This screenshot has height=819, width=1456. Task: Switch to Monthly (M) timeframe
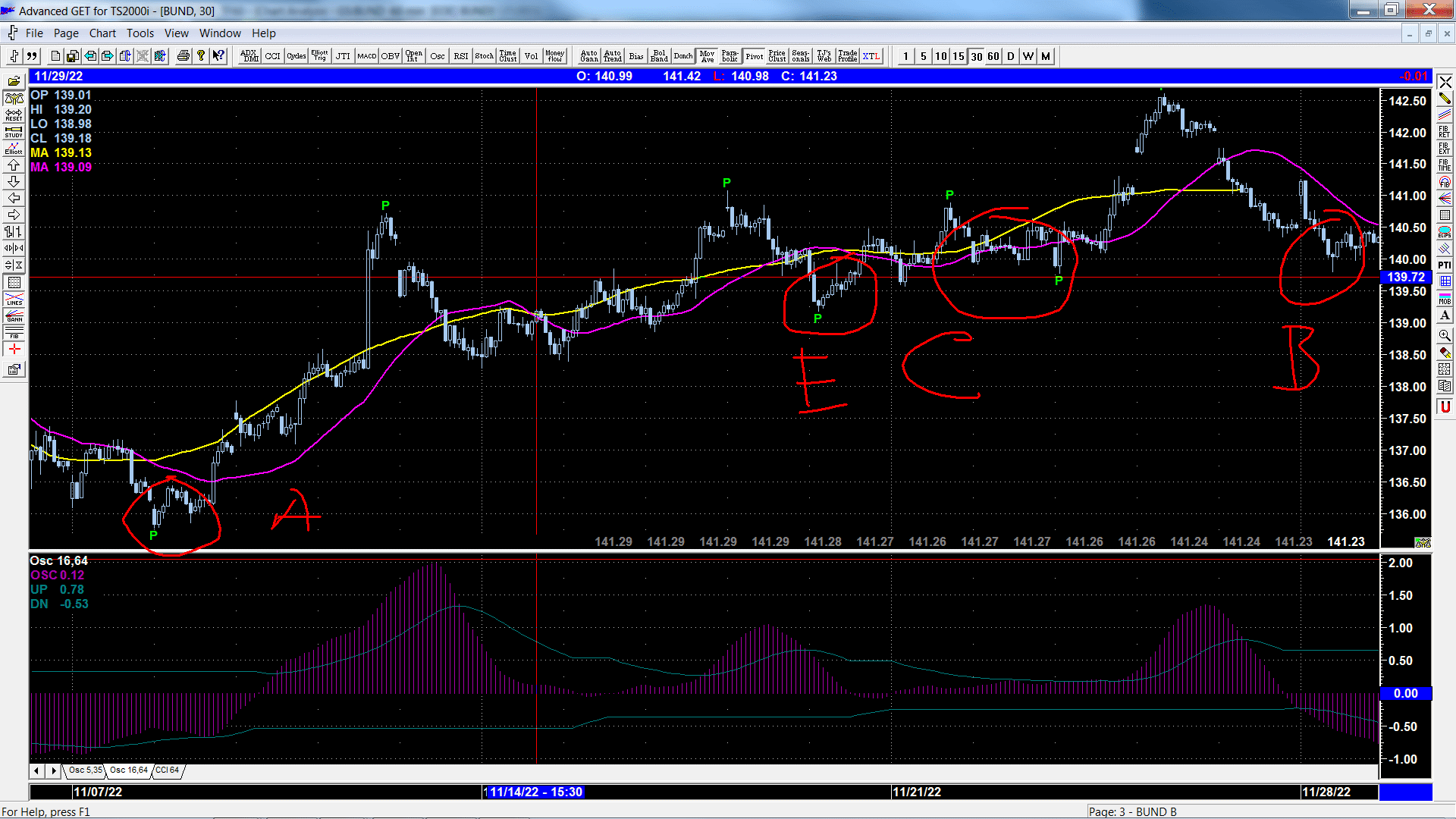(x=1046, y=56)
